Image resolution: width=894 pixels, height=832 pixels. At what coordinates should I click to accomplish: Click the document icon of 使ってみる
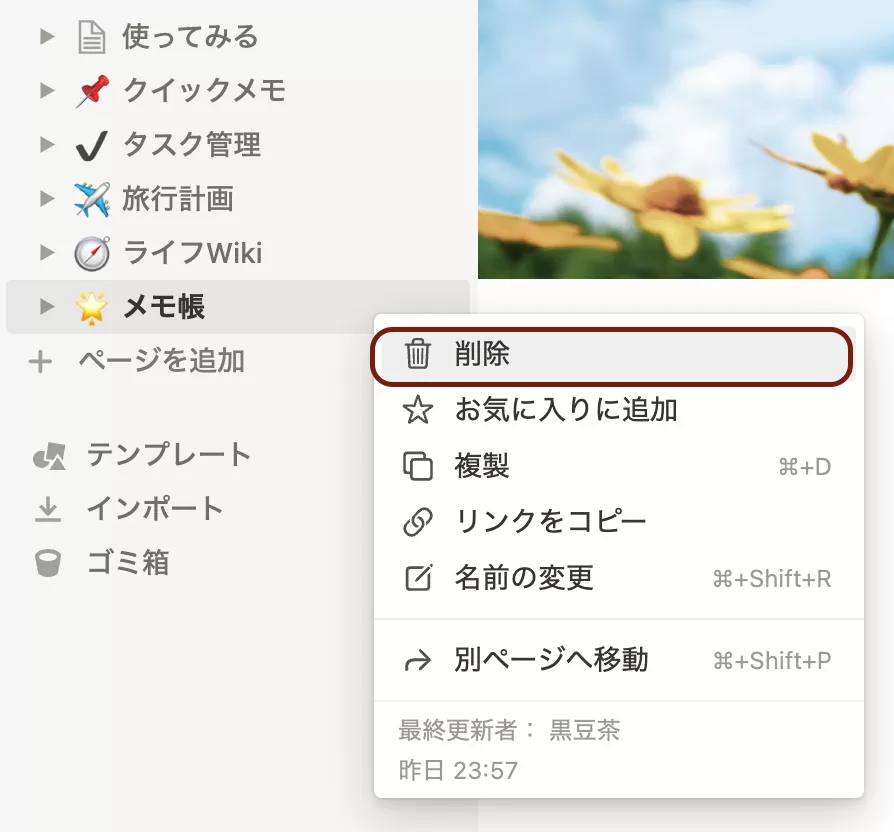click(x=91, y=37)
